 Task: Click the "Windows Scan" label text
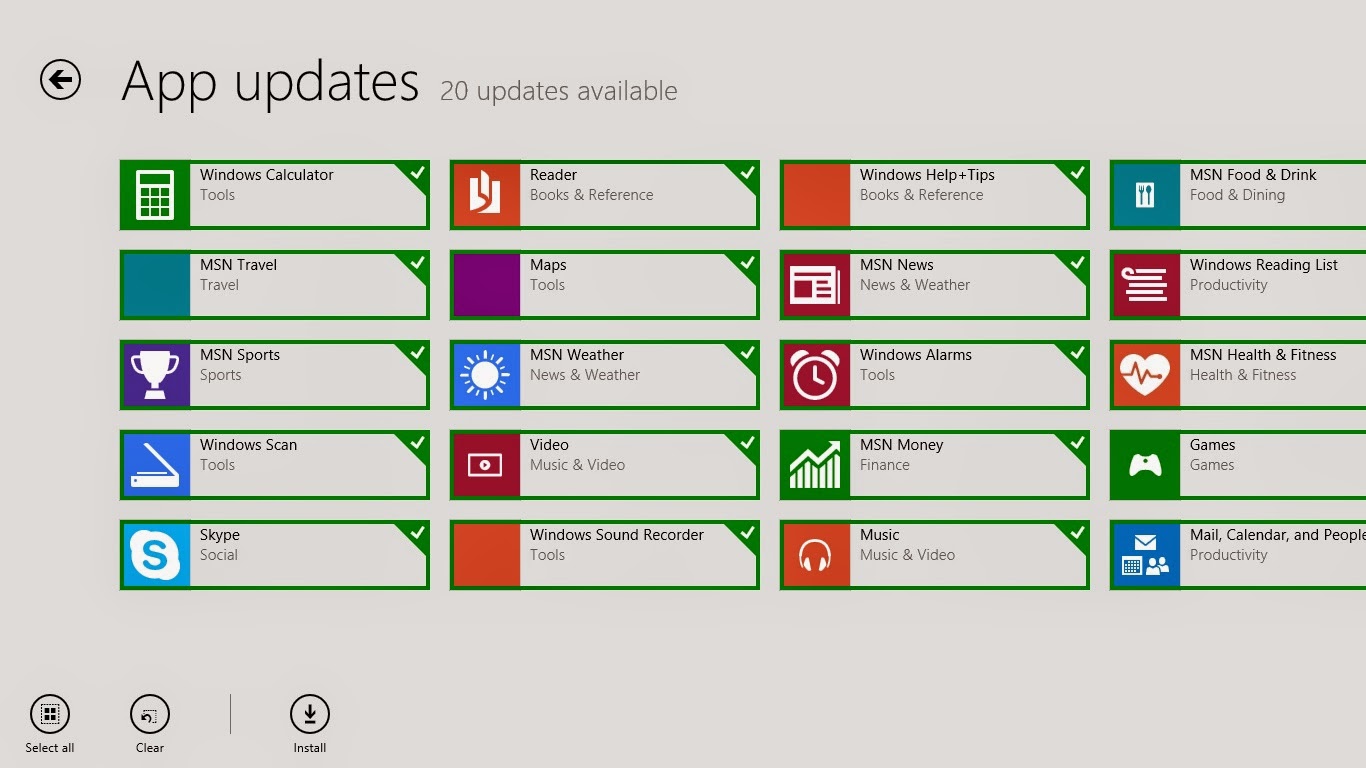point(248,445)
